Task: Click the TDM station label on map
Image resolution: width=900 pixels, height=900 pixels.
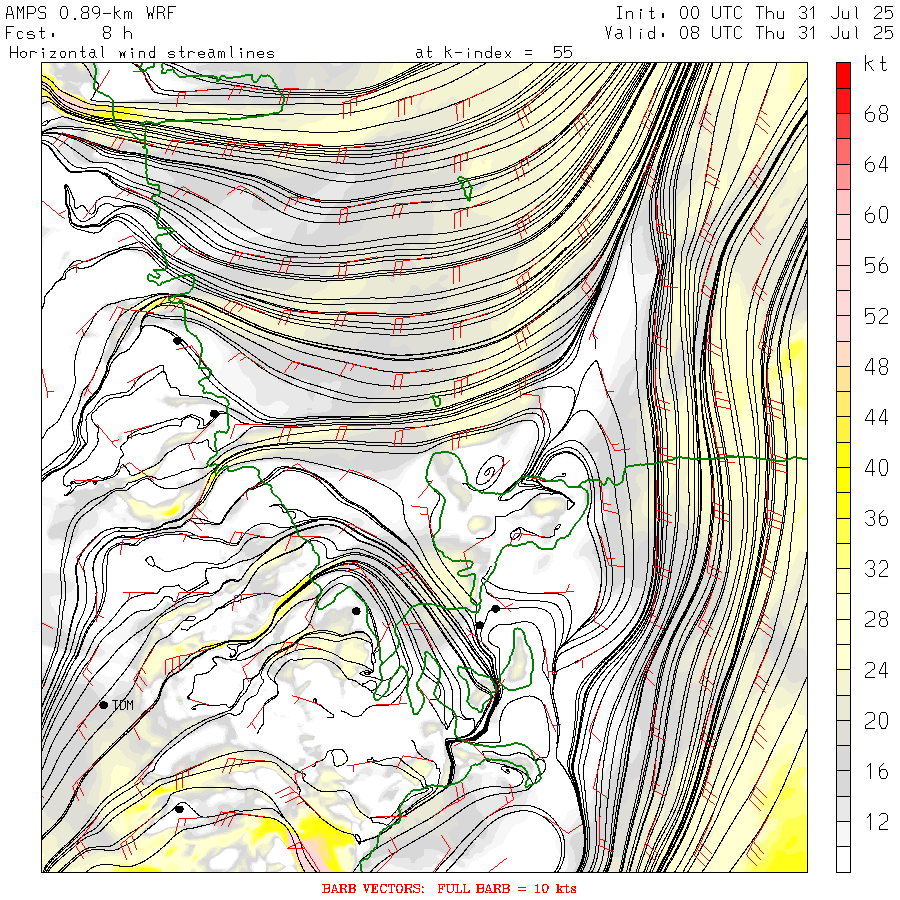Action: (x=123, y=705)
